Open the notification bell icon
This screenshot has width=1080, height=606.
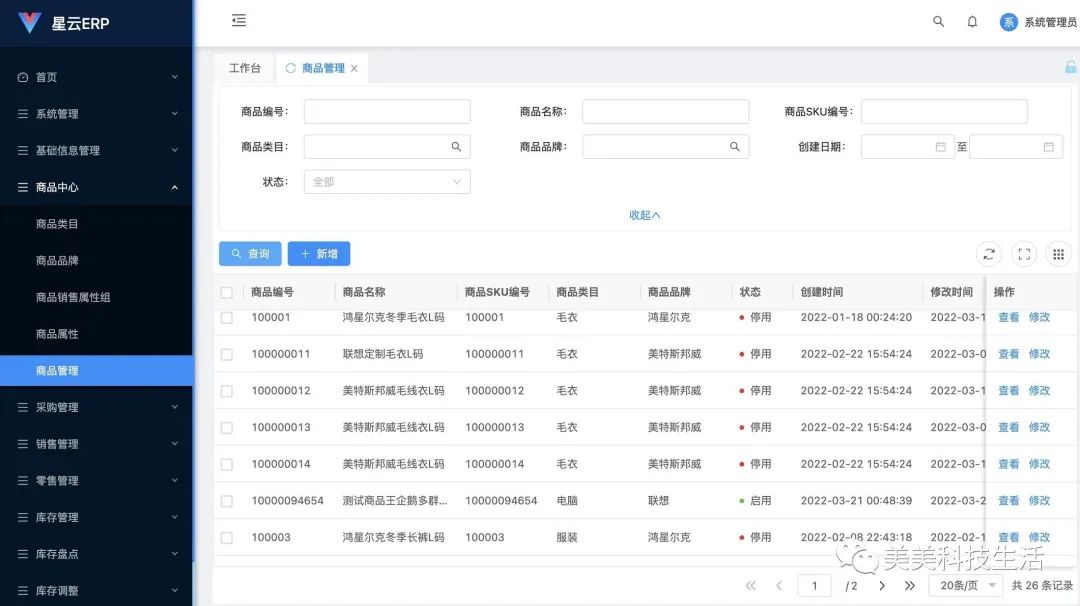971,21
